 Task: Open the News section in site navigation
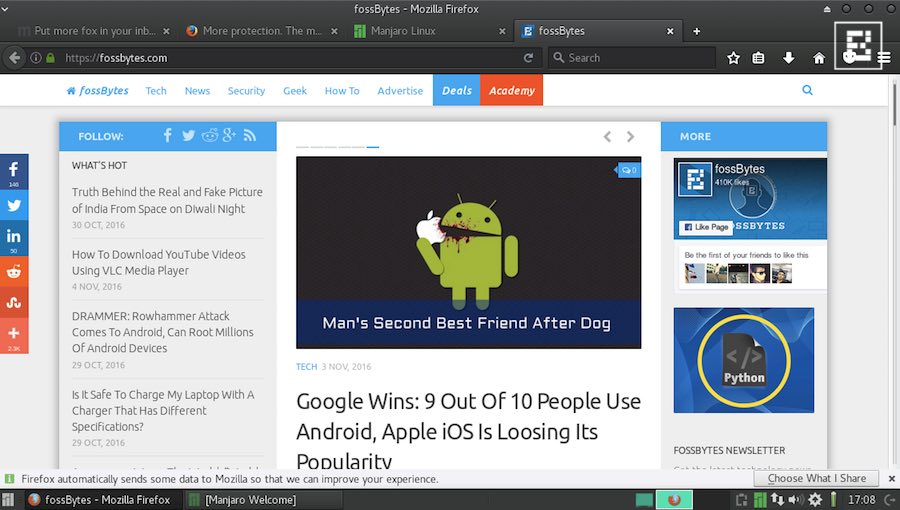197,91
